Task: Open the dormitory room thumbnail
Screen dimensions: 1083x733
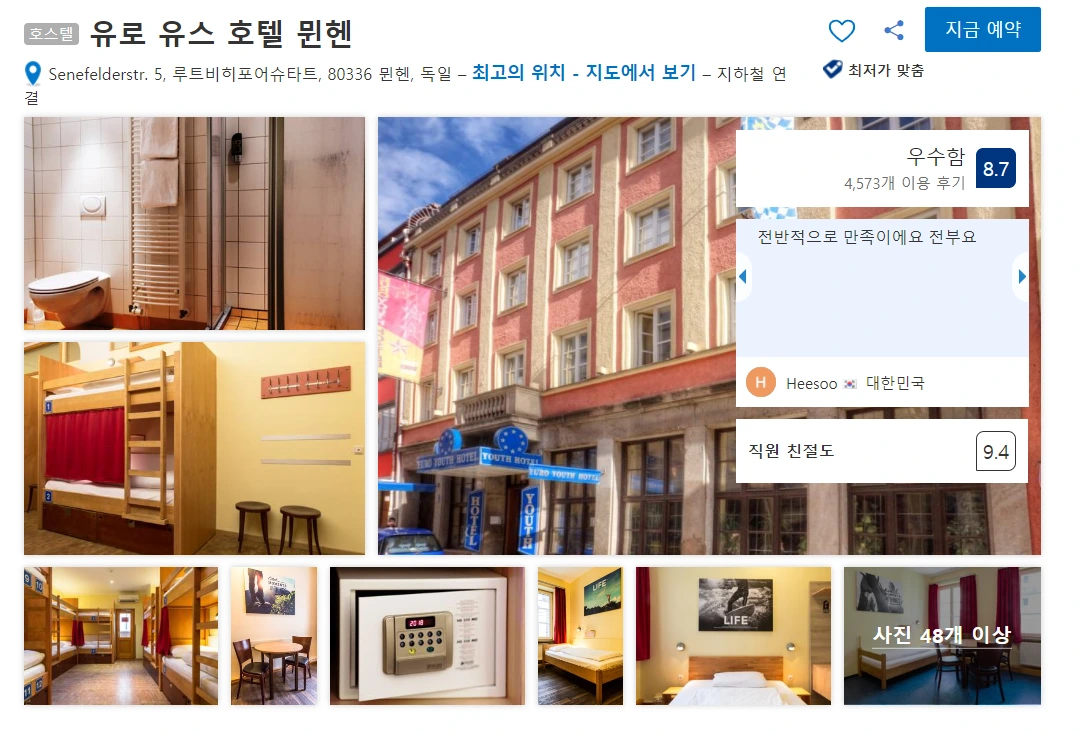Action: pos(121,636)
